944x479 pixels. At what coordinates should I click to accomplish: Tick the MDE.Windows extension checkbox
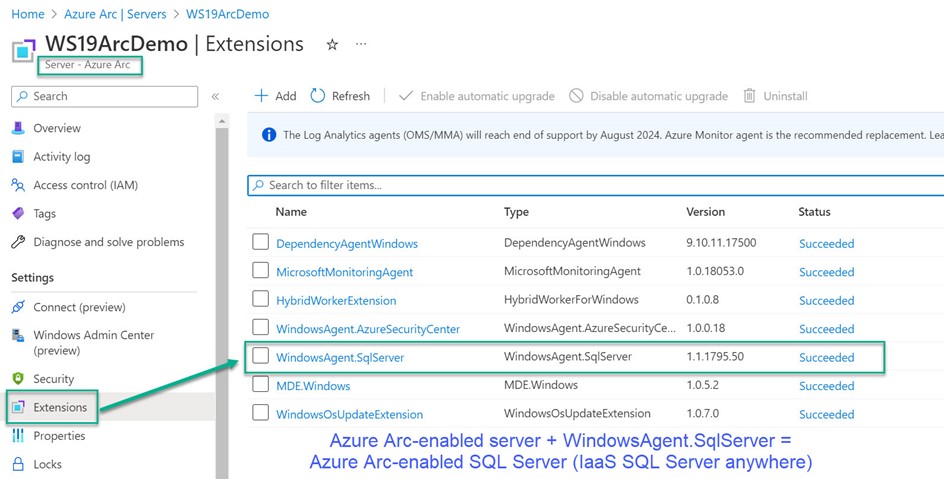pos(260,385)
